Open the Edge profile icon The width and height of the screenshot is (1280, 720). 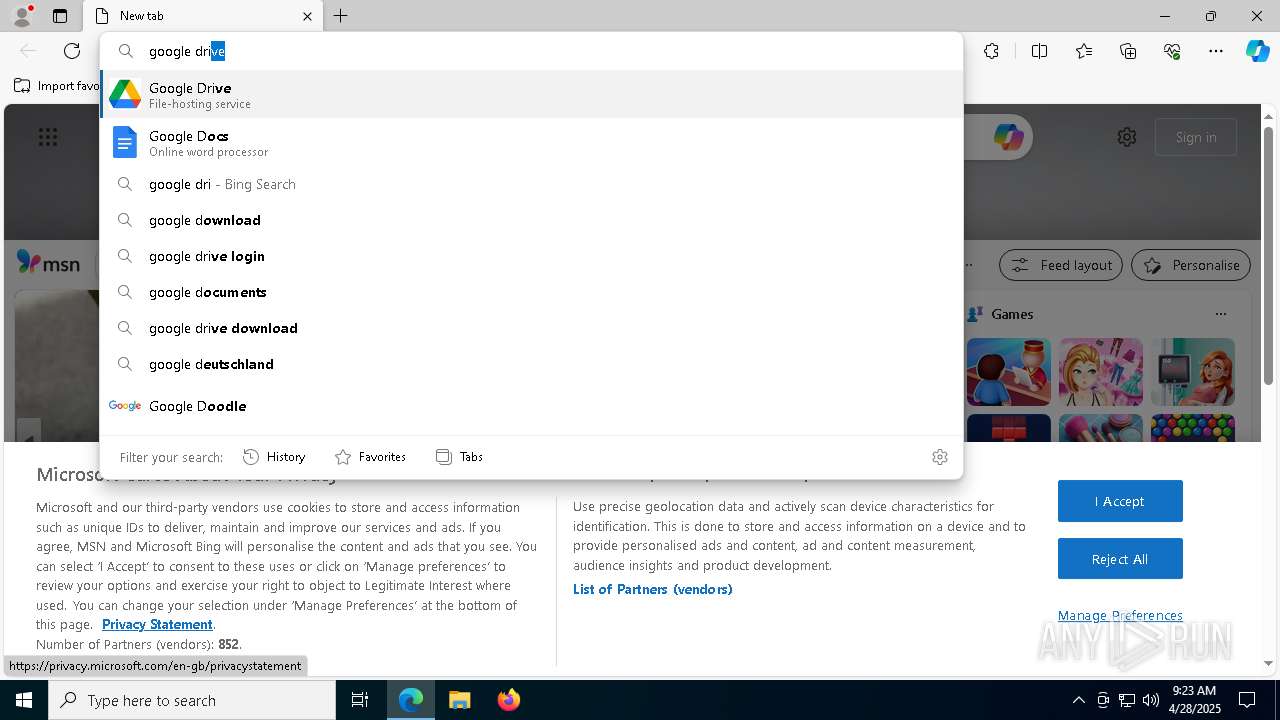click(x=21, y=16)
